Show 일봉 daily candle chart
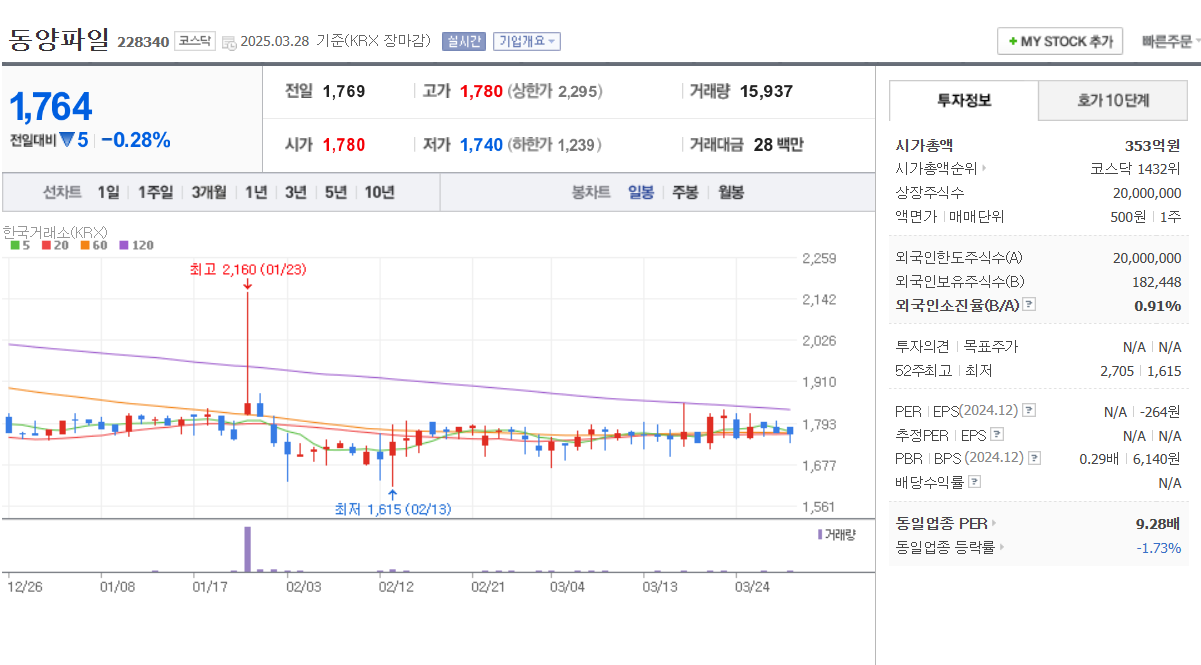 pos(641,192)
